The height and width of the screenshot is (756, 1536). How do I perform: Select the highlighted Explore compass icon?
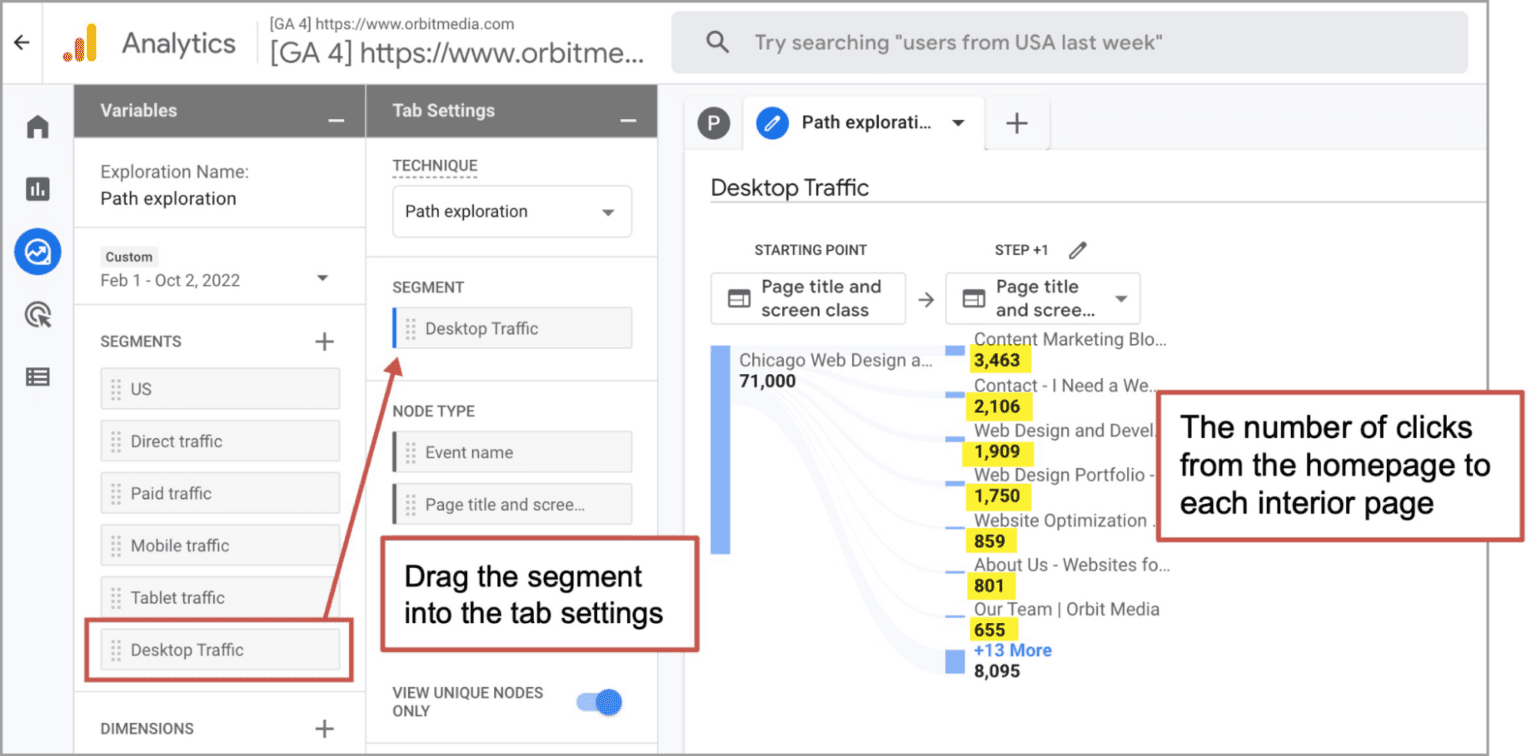click(37, 252)
